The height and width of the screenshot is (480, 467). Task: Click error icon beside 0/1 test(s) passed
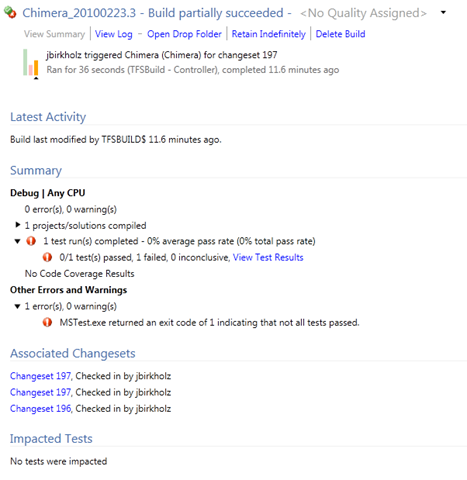tap(47, 257)
